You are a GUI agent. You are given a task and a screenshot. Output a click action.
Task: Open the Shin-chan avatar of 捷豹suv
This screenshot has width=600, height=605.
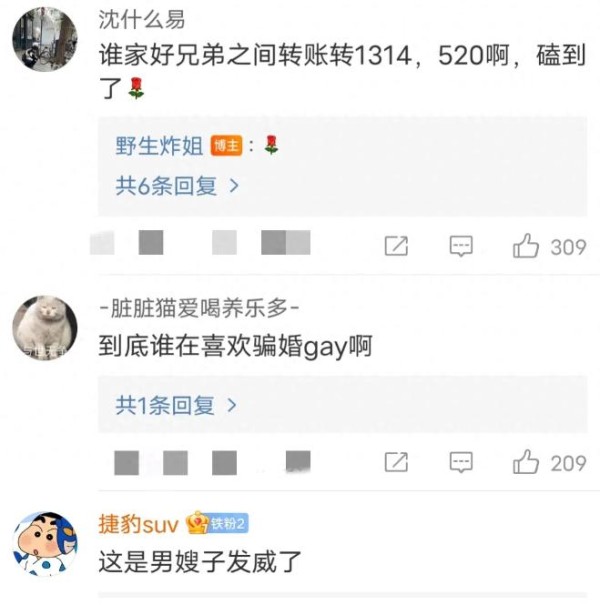[45, 544]
